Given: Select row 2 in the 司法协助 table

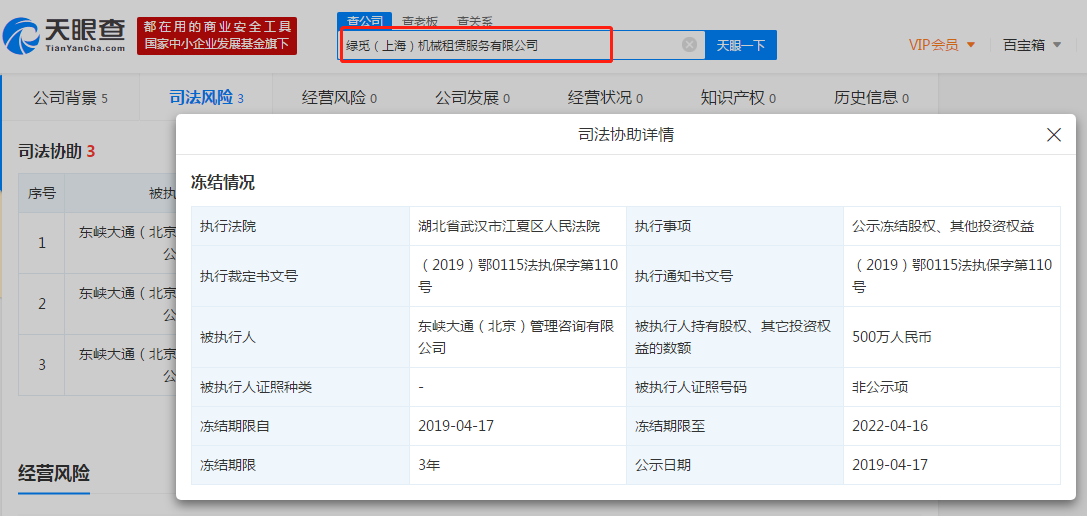Looking at the screenshot, I should (97, 304).
